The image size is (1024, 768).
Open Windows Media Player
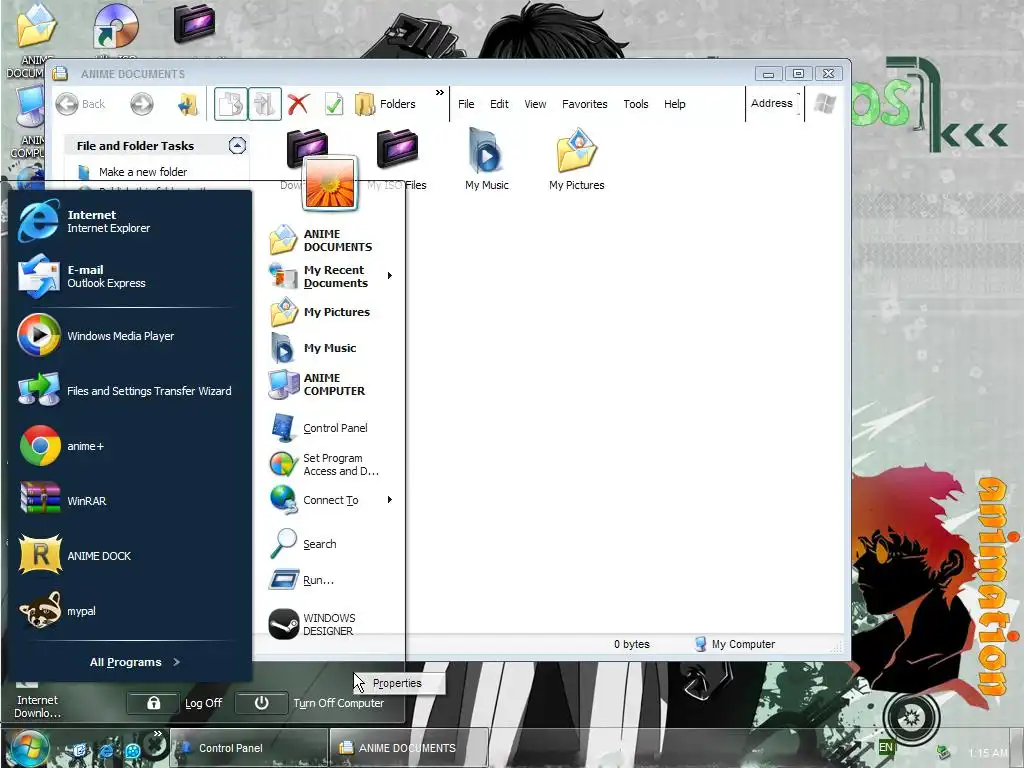(128, 336)
